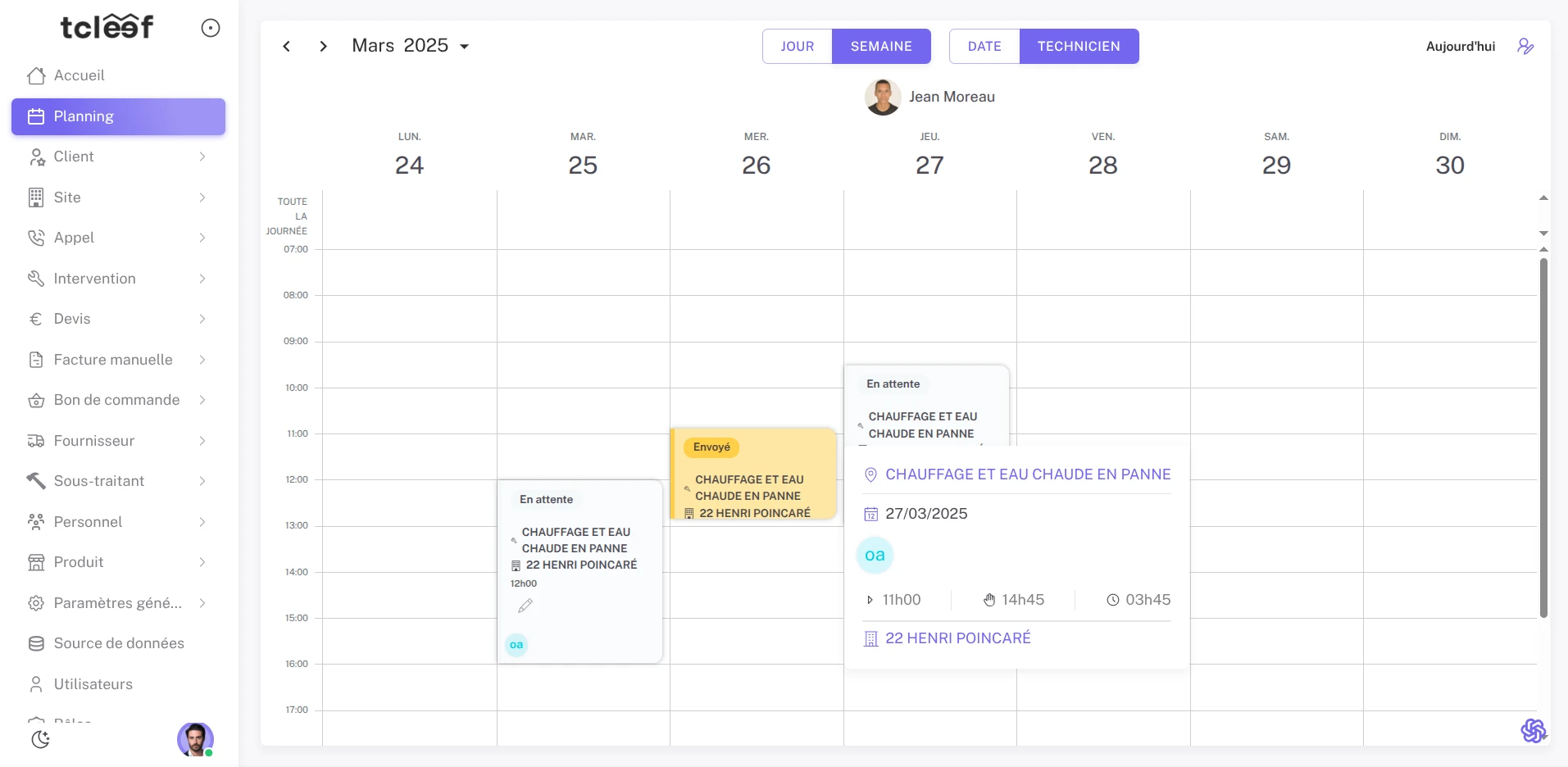1568x767 pixels.
Task: Expand the Devis submenu
Action: [202, 319]
